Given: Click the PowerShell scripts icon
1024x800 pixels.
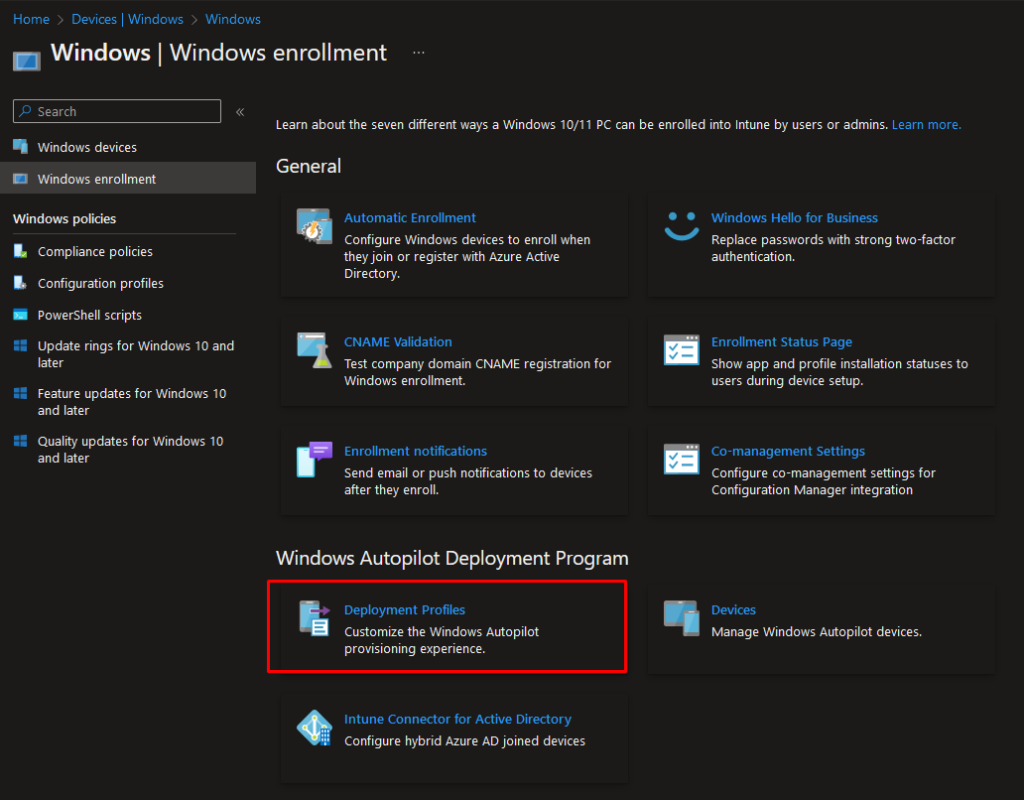Looking at the screenshot, I should pyautogui.click(x=20, y=315).
